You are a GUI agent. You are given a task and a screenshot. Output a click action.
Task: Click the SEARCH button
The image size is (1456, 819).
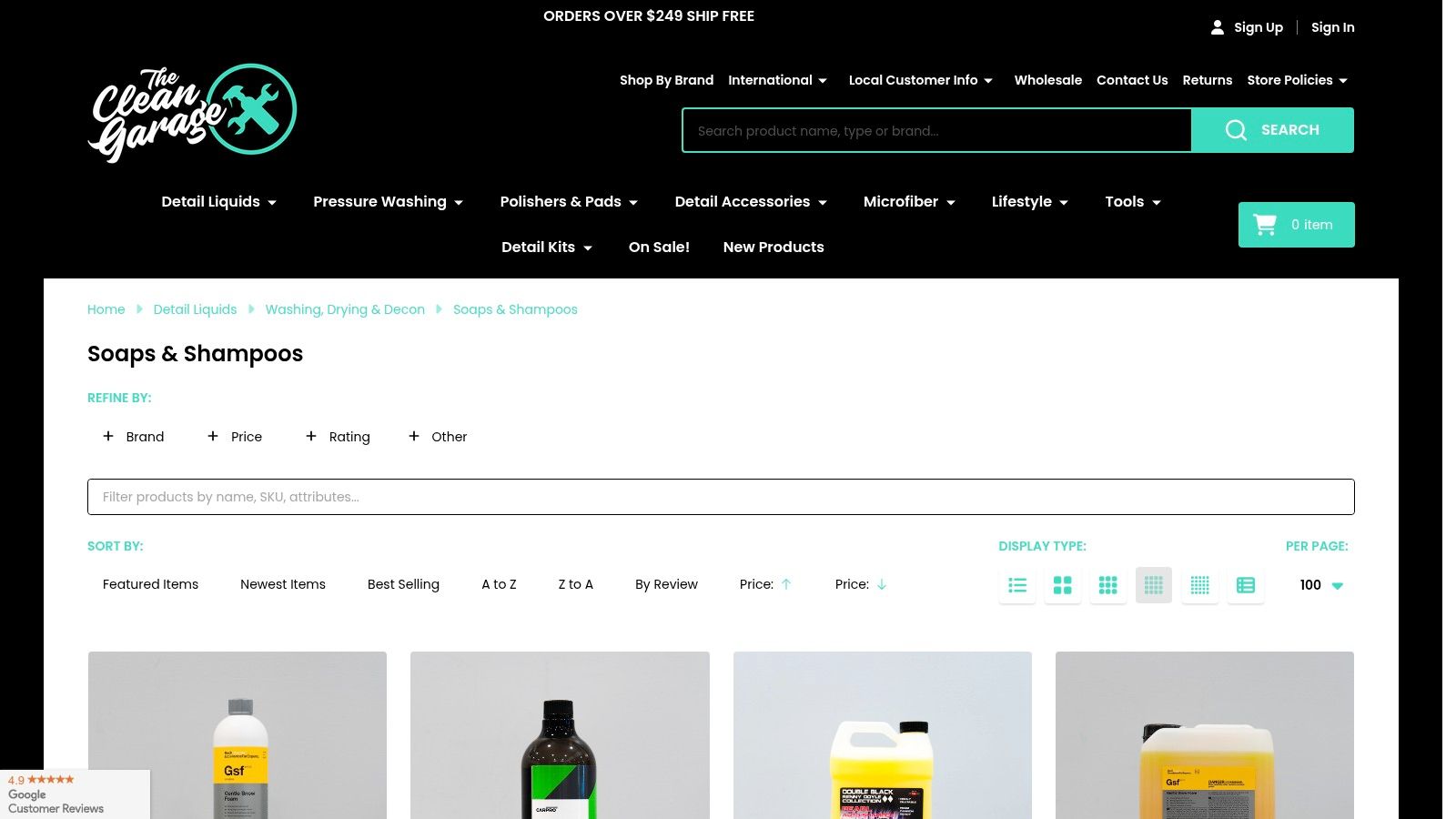pos(1273,130)
